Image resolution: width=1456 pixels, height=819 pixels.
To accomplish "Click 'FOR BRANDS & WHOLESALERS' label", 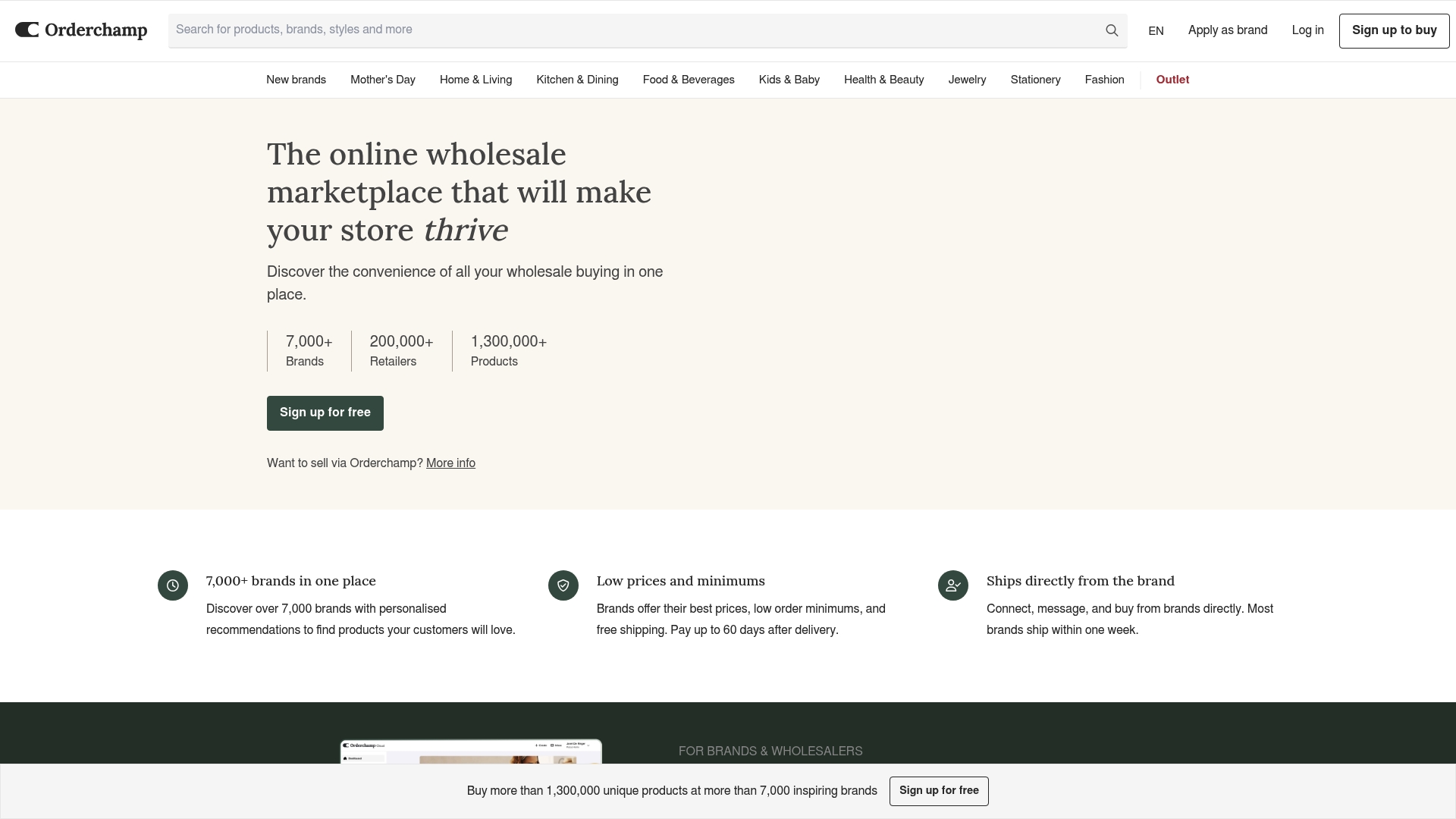I will (770, 752).
